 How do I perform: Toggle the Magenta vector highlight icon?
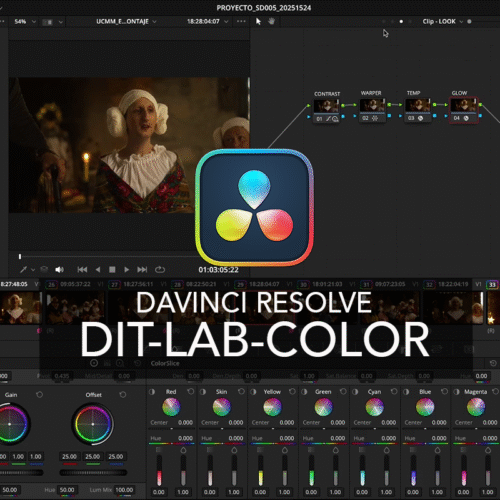pyautogui.click(x=457, y=392)
